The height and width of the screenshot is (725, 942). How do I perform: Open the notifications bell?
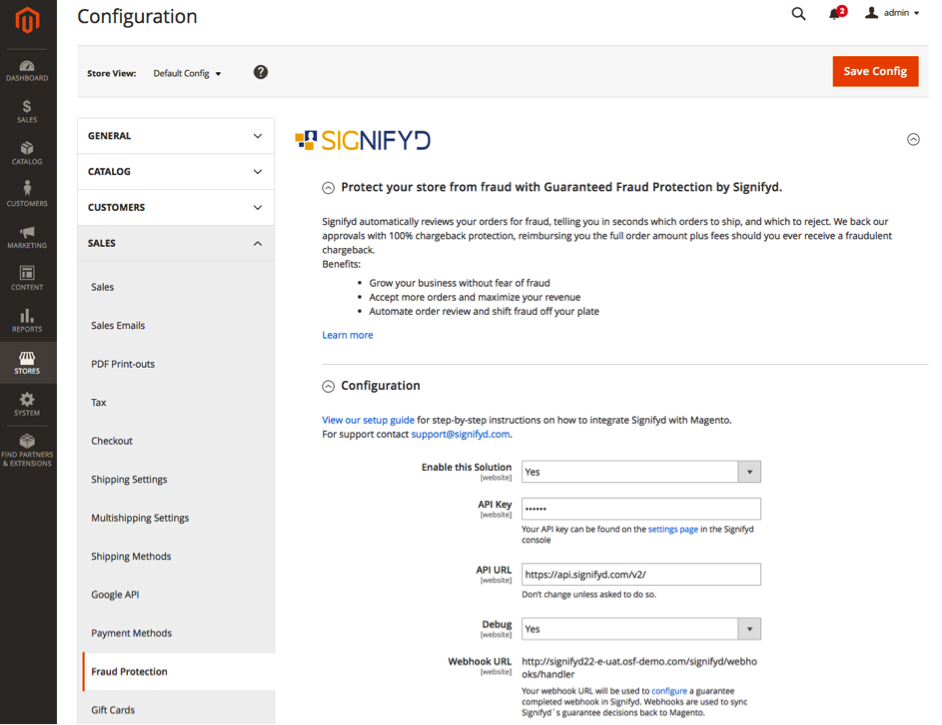tap(834, 14)
